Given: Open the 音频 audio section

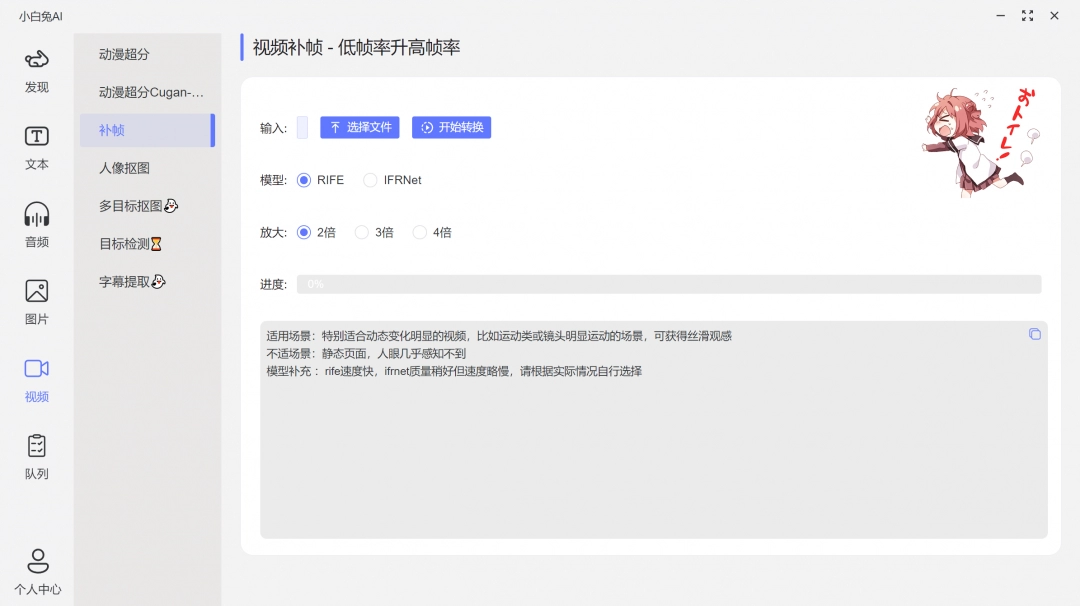Looking at the screenshot, I should (x=36, y=224).
